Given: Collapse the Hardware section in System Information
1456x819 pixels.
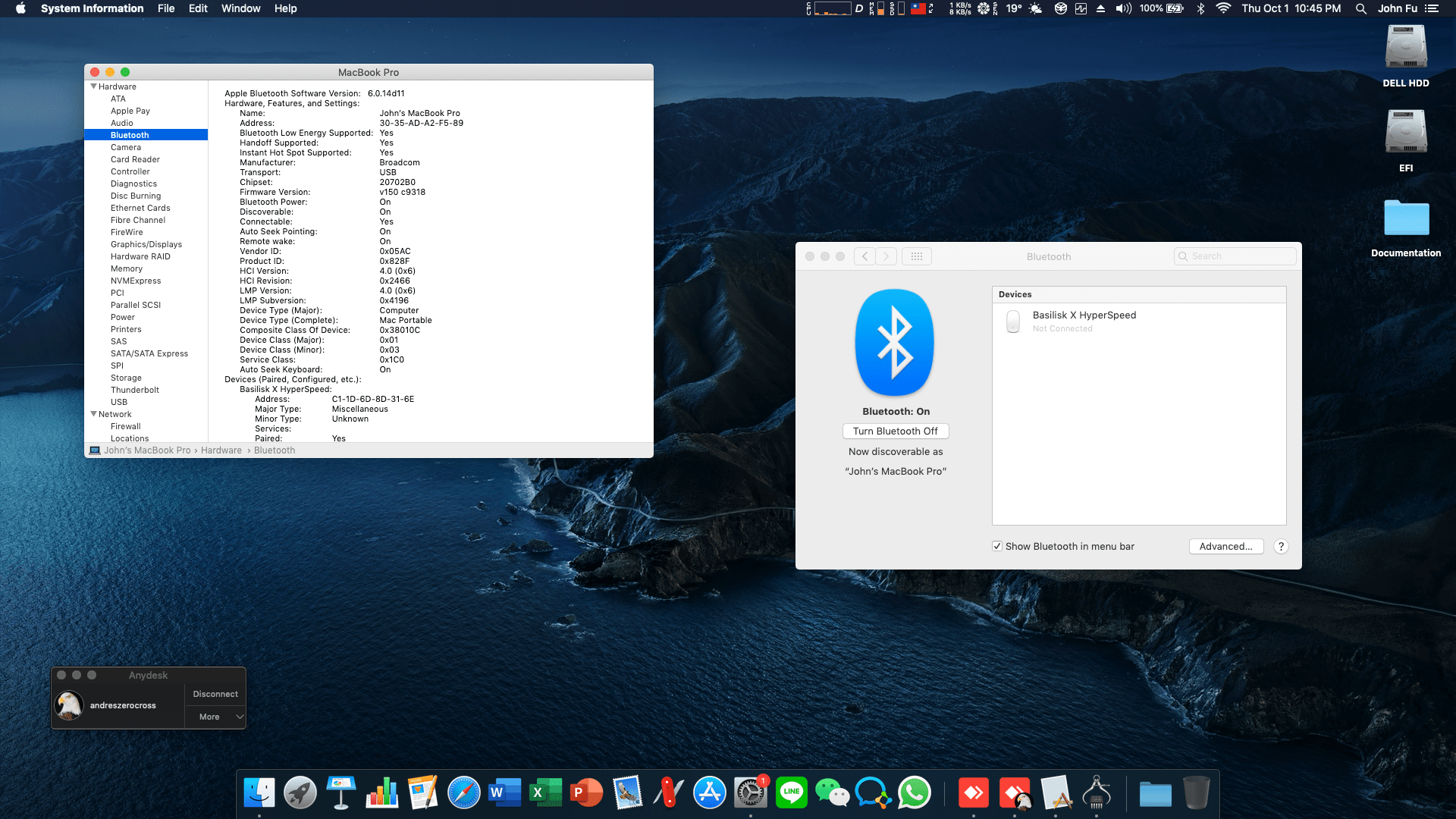Looking at the screenshot, I should click(x=93, y=86).
